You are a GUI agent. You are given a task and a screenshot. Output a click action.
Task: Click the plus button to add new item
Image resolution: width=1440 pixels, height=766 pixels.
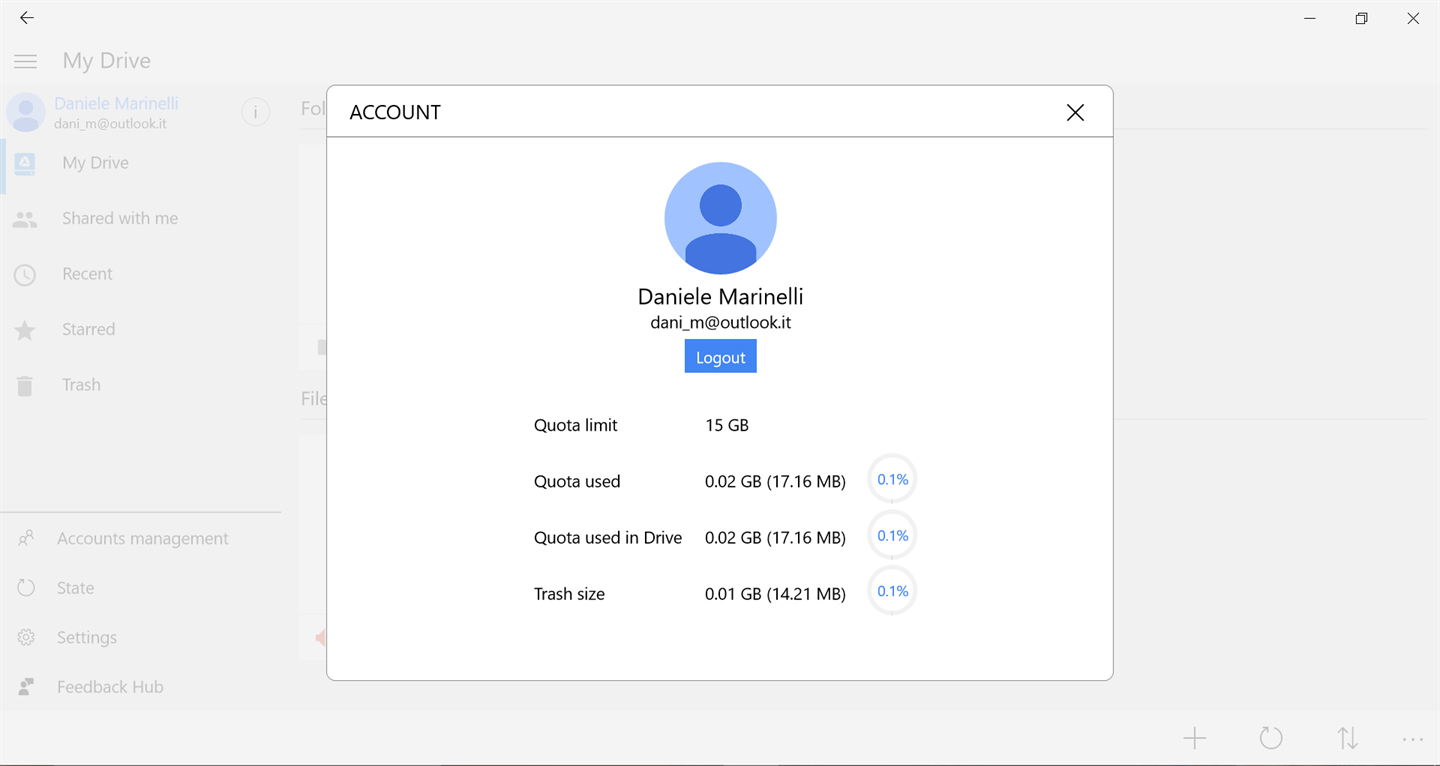pos(1194,739)
